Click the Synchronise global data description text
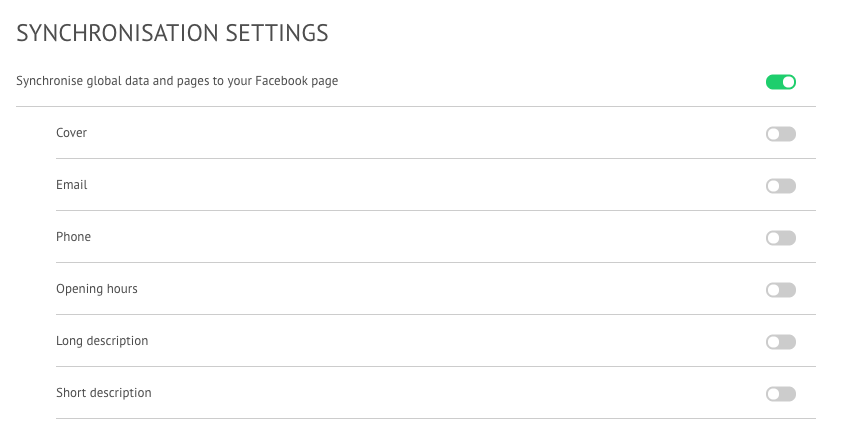 click(177, 81)
